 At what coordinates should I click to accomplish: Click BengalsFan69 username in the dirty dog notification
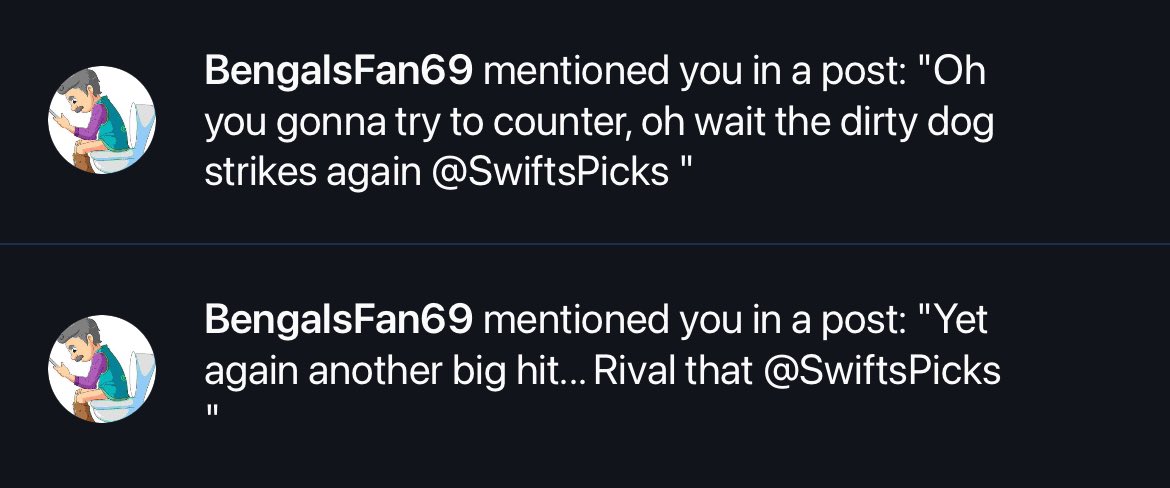(x=339, y=72)
